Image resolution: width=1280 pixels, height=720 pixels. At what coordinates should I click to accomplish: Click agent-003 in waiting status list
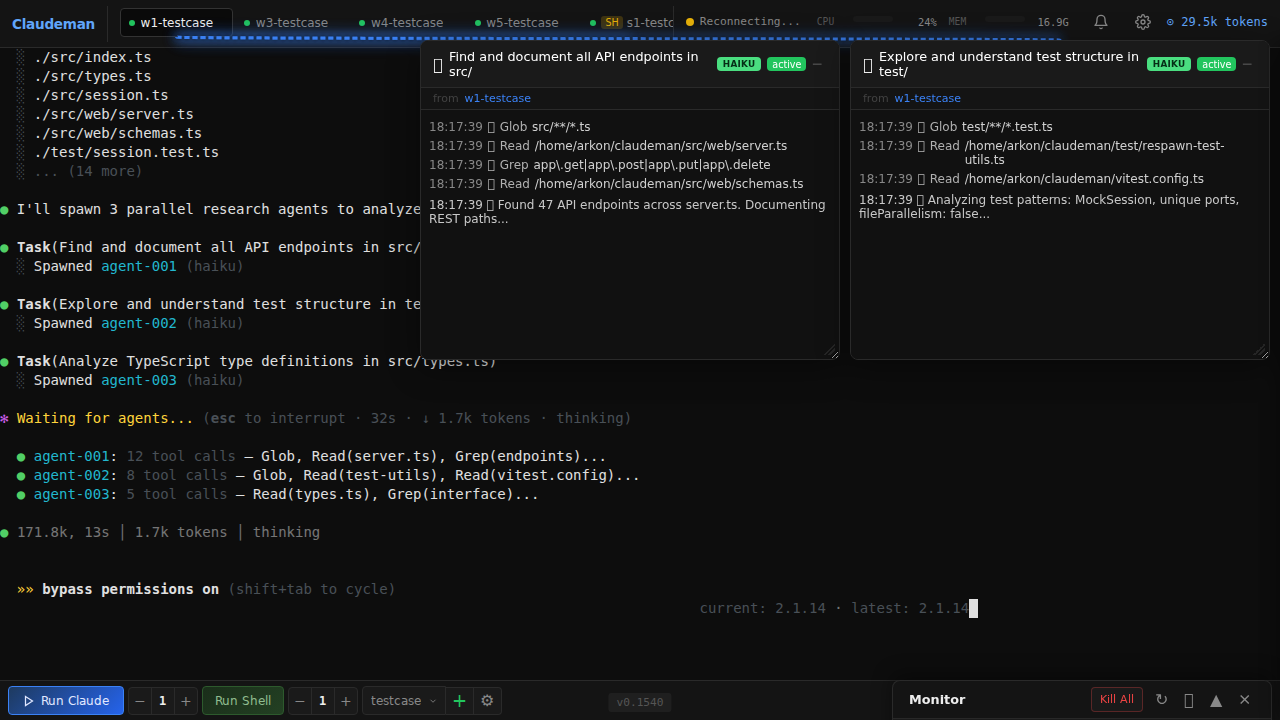tap(72, 494)
